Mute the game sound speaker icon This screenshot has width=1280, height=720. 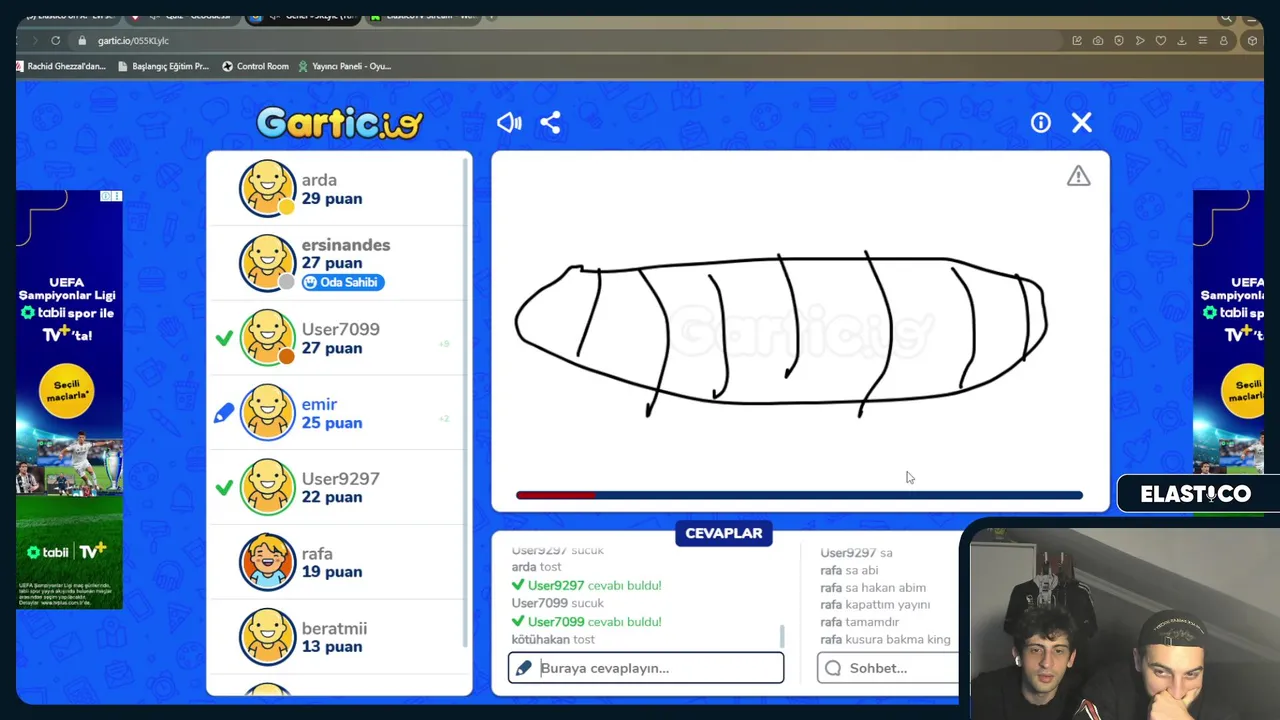pyautogui.click(x=509, y=122)
